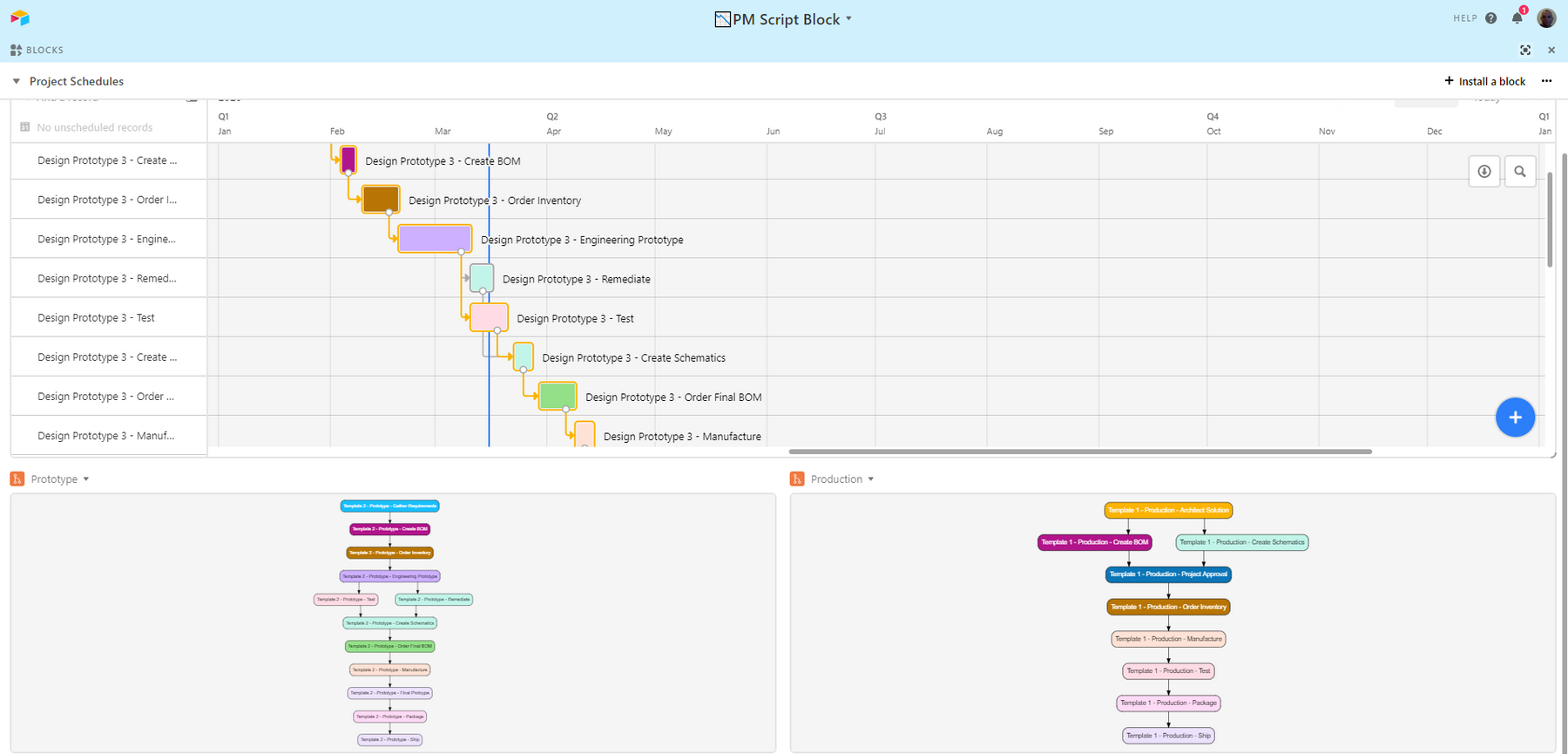Click the green Order Final BOM bar
Image resolution: width=1568 pixels, height=754 pixels.
pos(557,396)
